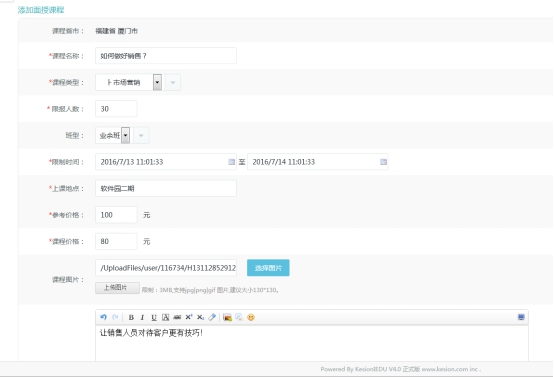Click the province city text 福建省 厦门市
Screen dimensions: 554x377
coord(117,31)
